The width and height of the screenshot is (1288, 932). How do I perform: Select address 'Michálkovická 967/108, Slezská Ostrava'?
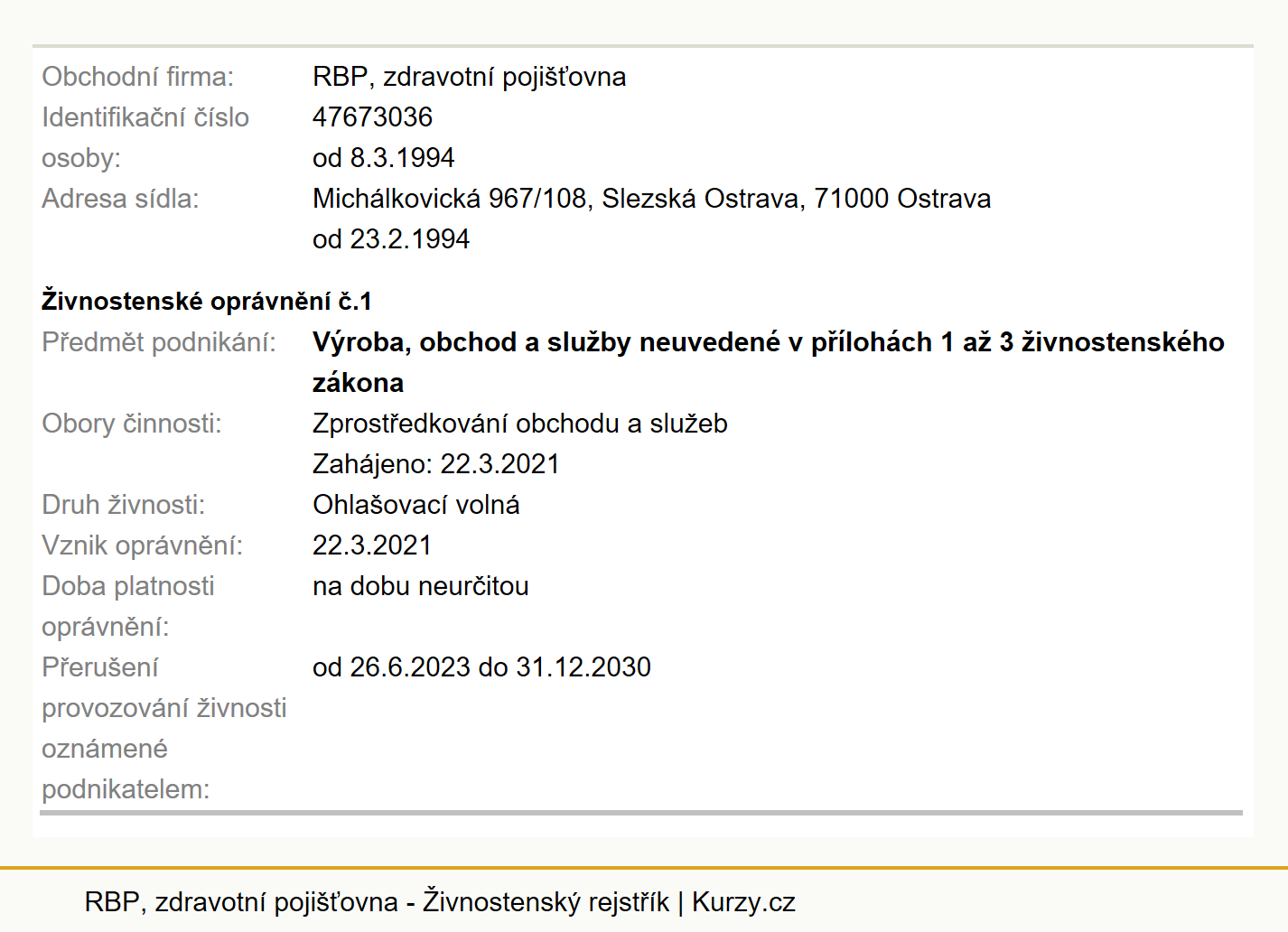(558, 199)
